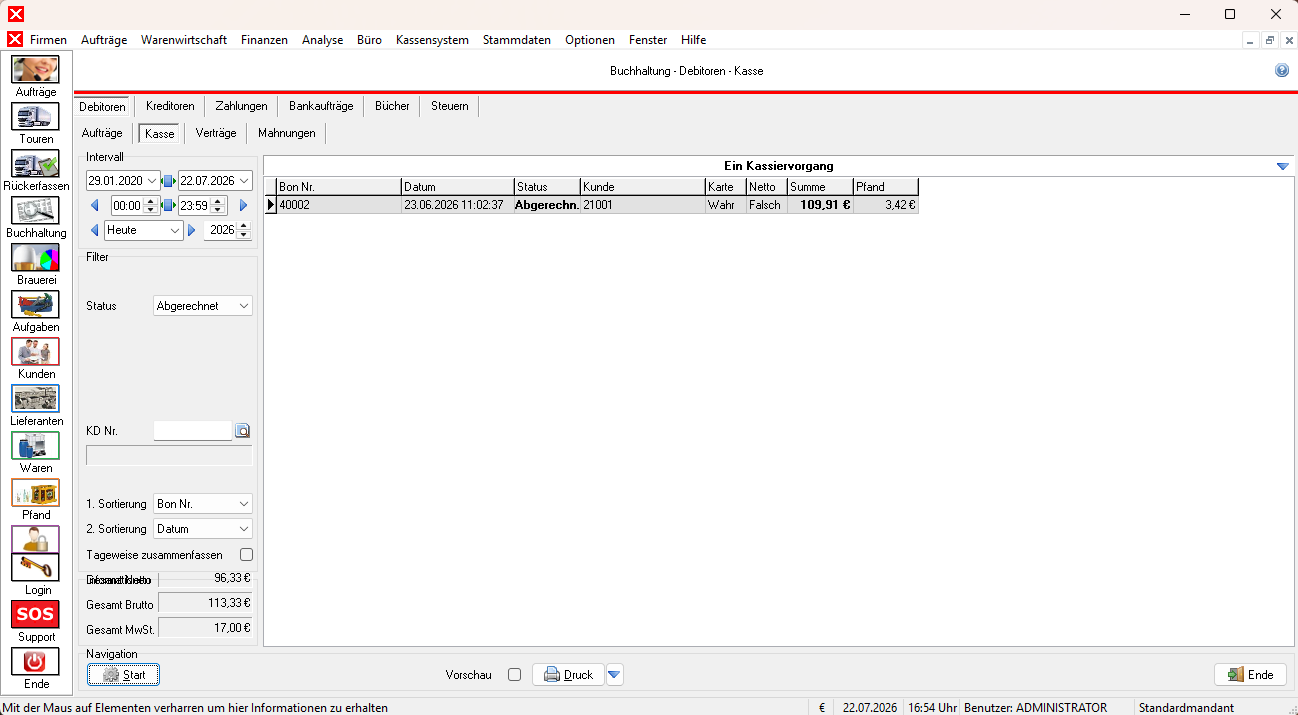Image resolution: width=1298 pixels, height=715 pixels.
Task: Open the Lieferanten sidebar icon
Action: tap(35, 398)
